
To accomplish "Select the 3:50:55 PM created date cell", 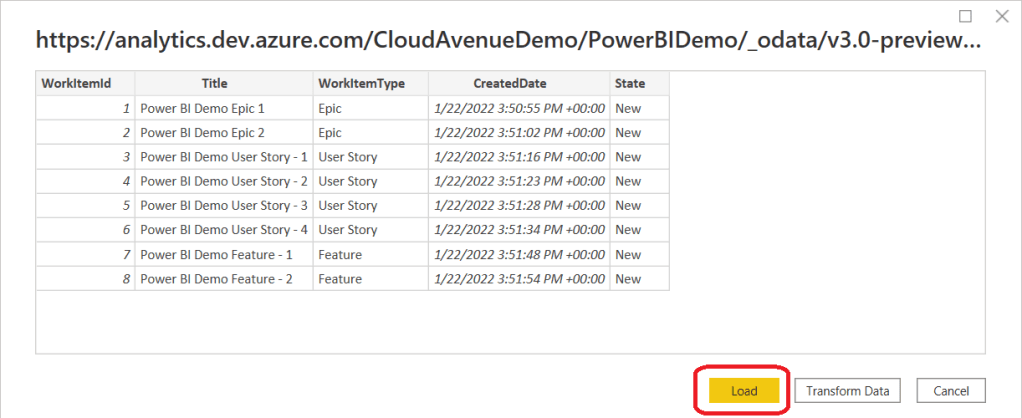I will [519, 108].
